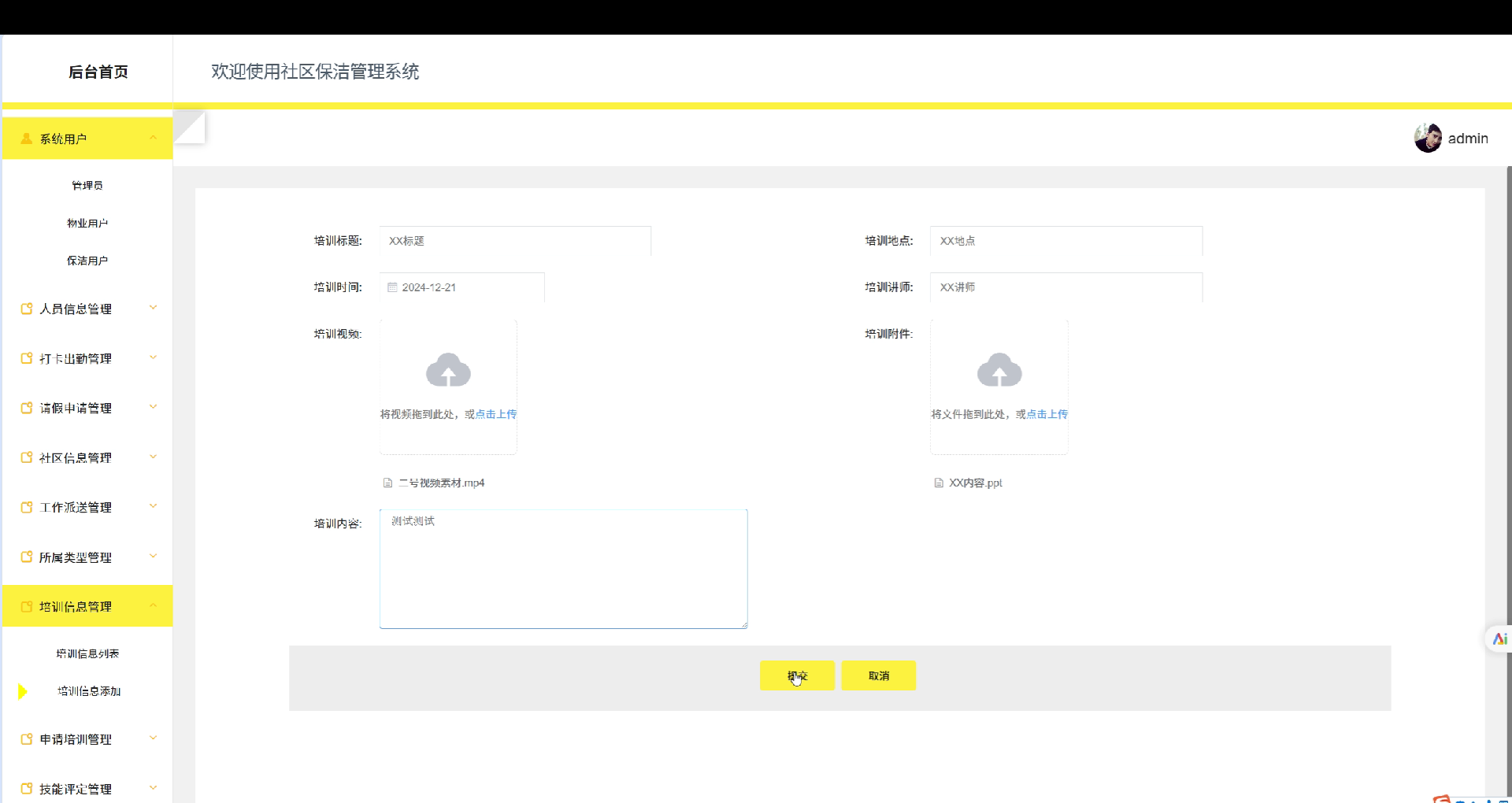Collapse the 系统用户 menu chevron
1512x803 pixels.
153,138
